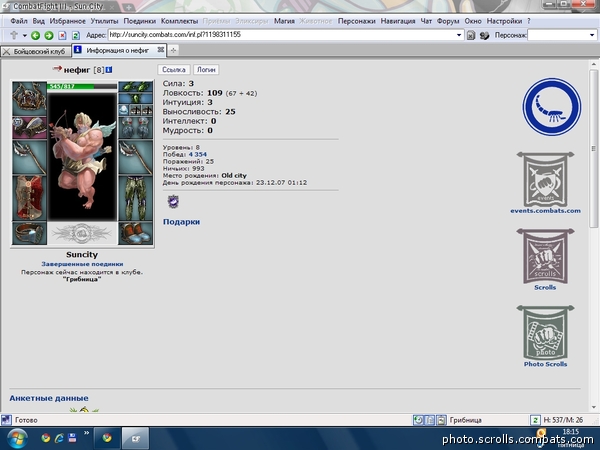600x450 pixels.
Task: Click the bracers slot with purple background
Action: click(x=29, y=127)
